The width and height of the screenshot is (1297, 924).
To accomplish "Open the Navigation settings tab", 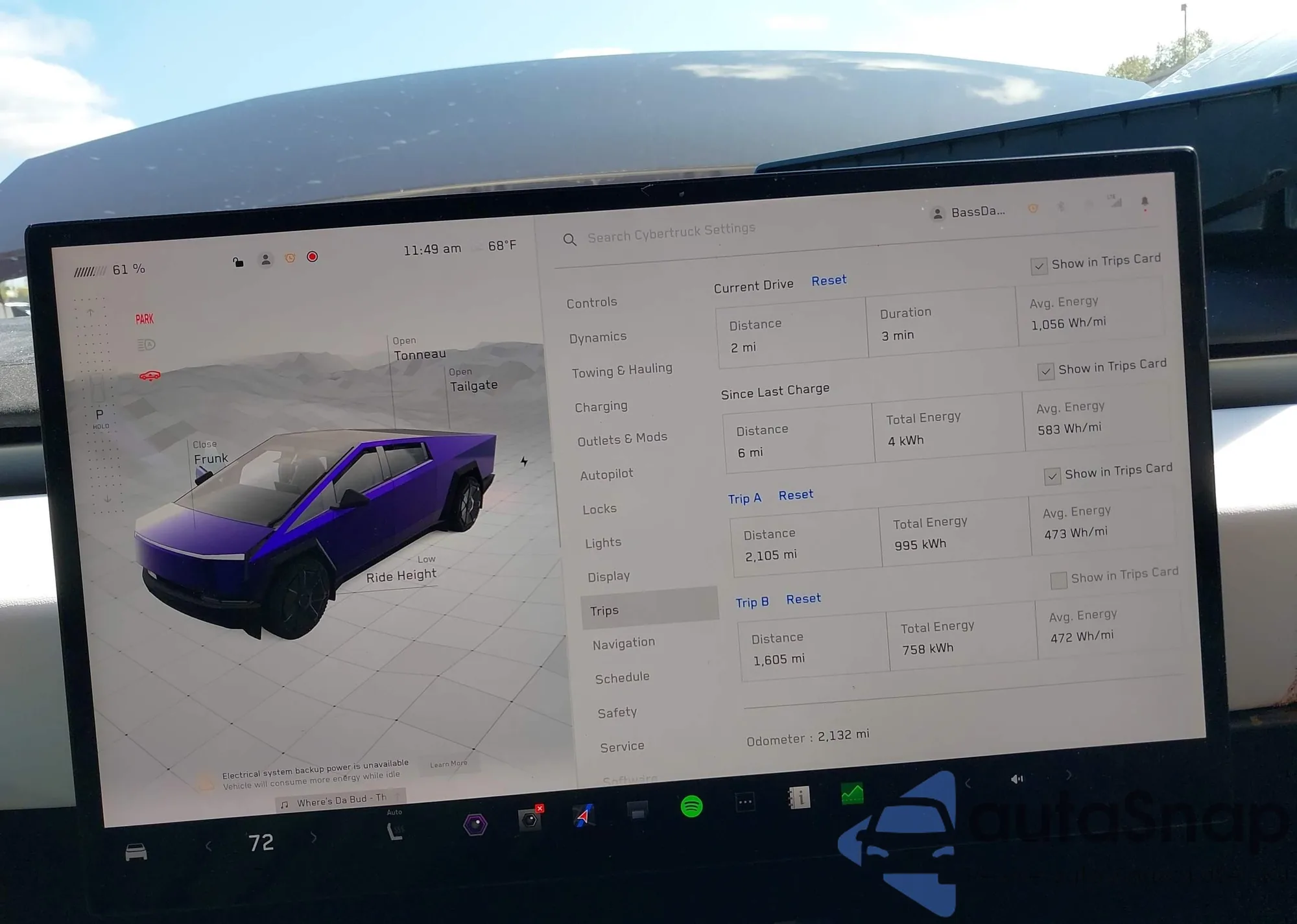I will coord(624,643).
